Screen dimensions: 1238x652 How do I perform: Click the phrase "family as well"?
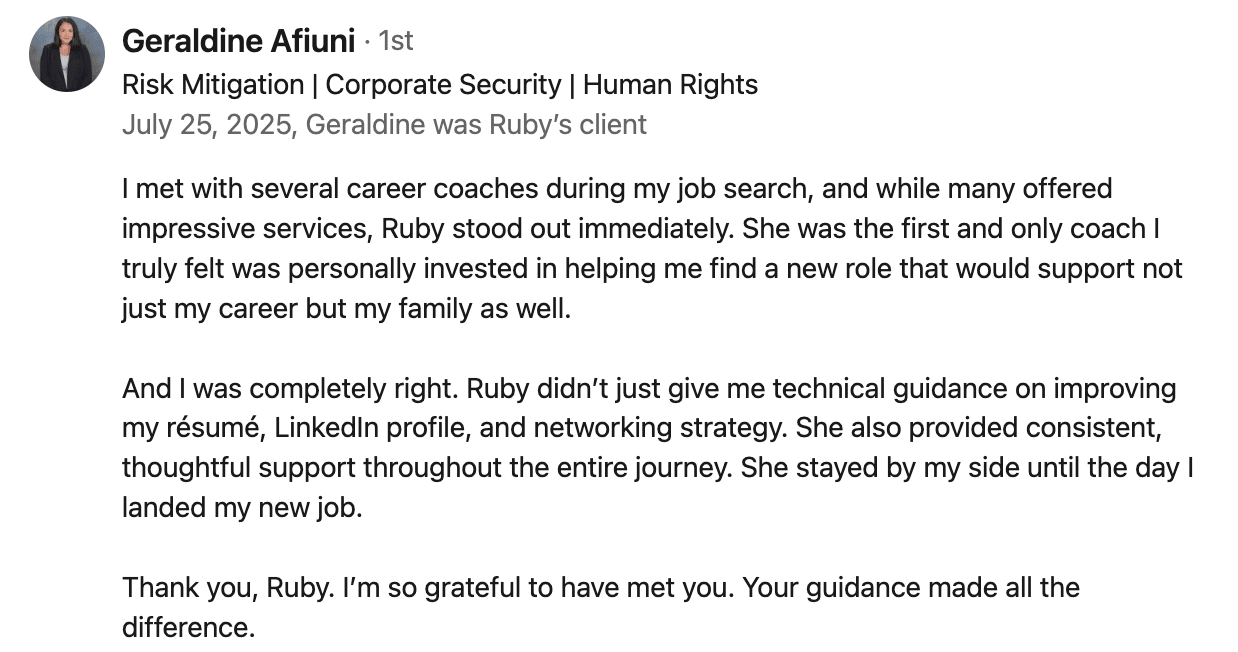pyautogui.click(x=484, y=309)
